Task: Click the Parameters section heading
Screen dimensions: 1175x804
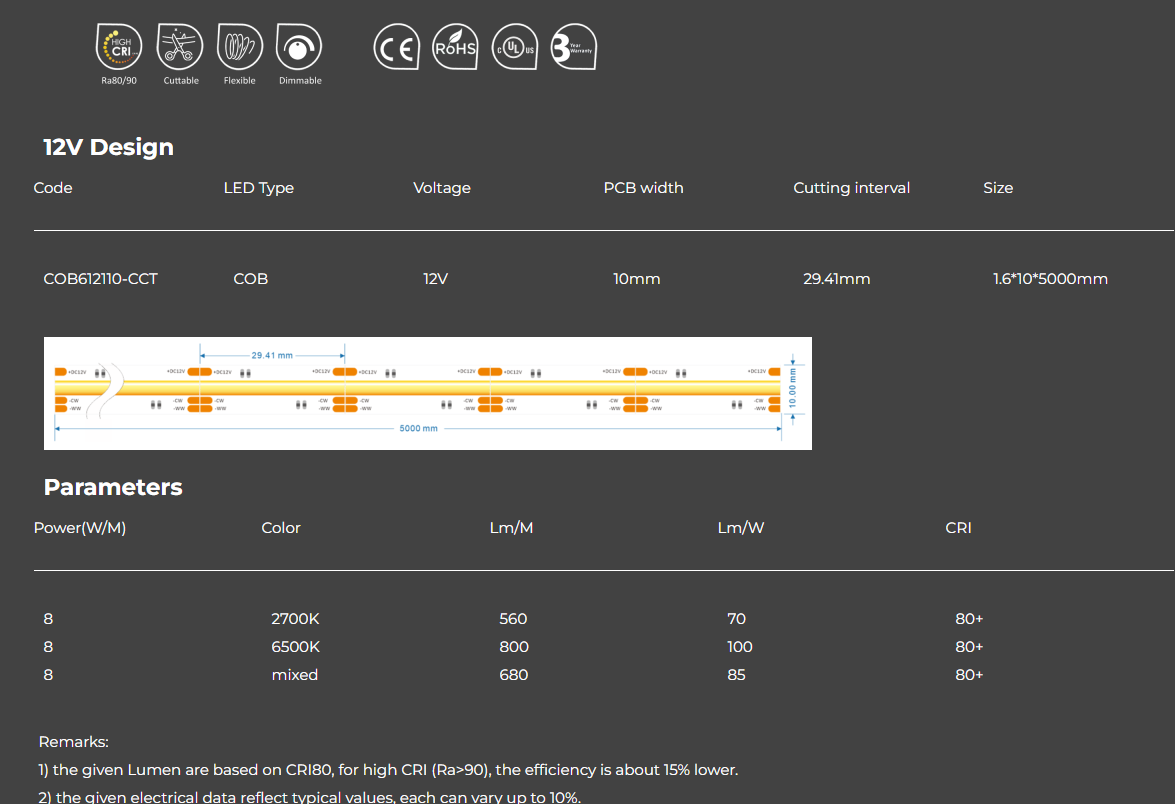Action: [112, 487]
